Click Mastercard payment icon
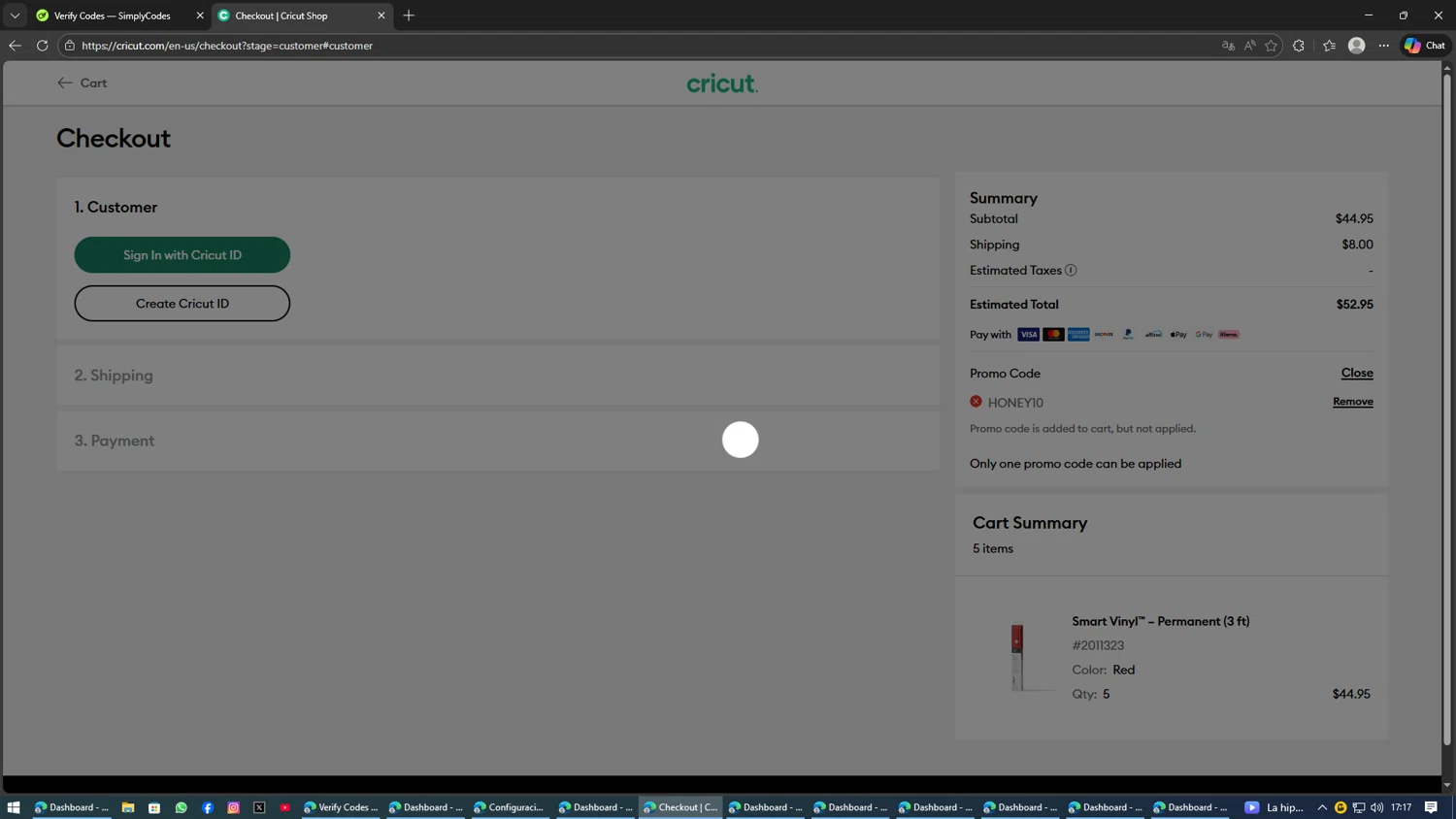The image size is (1456, 819). pyautogui.click(x=1053, y=335)
